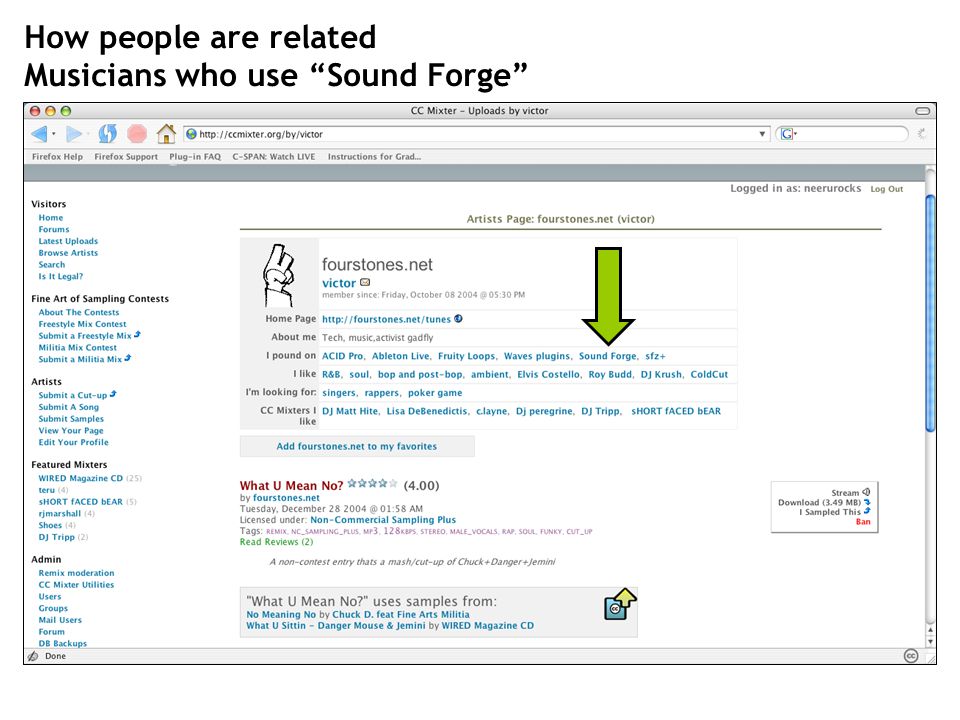This screenshot has height=720, width=960.
Task: Click the I Sampled This arrow icon
Action: point(867,511)
